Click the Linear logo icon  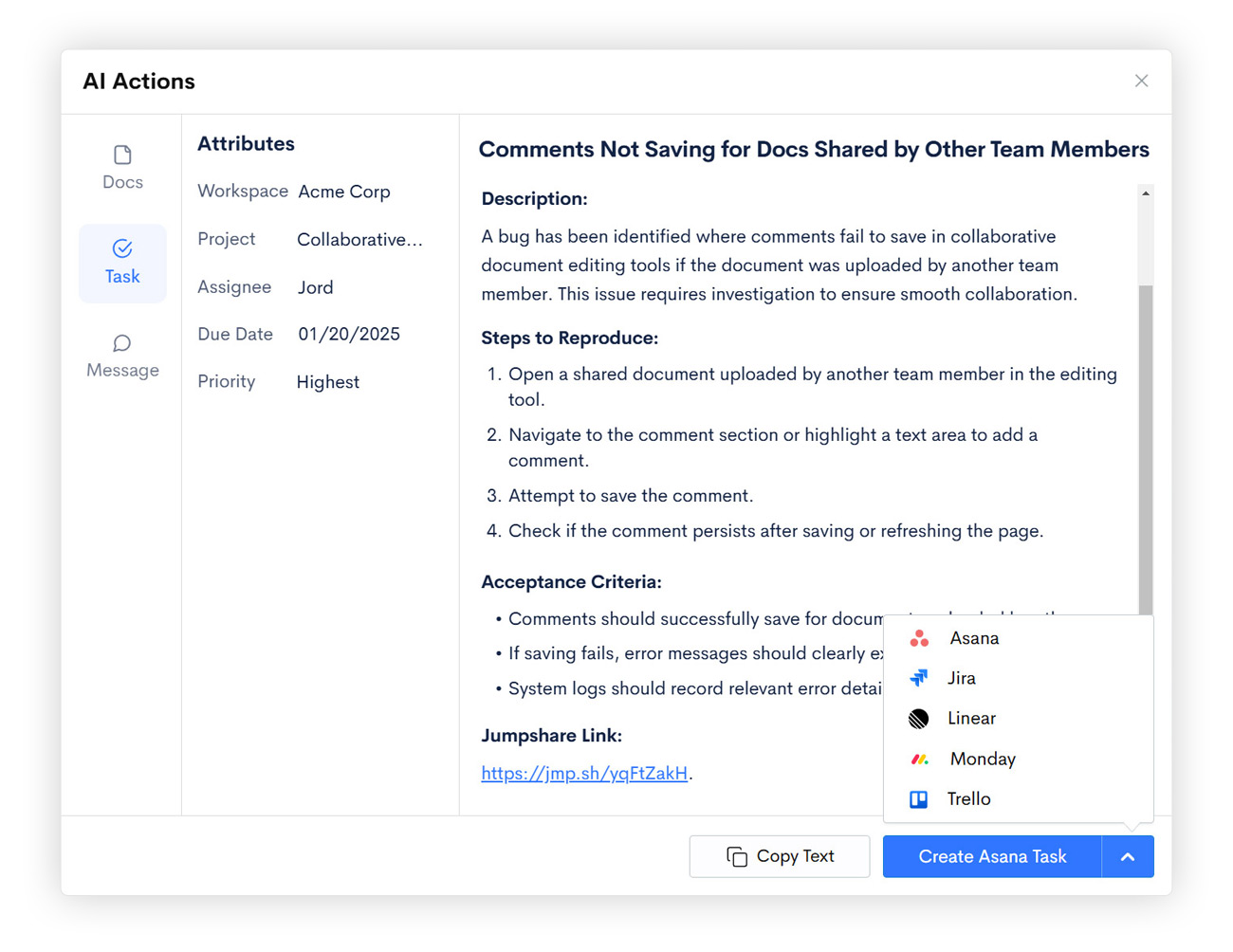tap(919, 719)
